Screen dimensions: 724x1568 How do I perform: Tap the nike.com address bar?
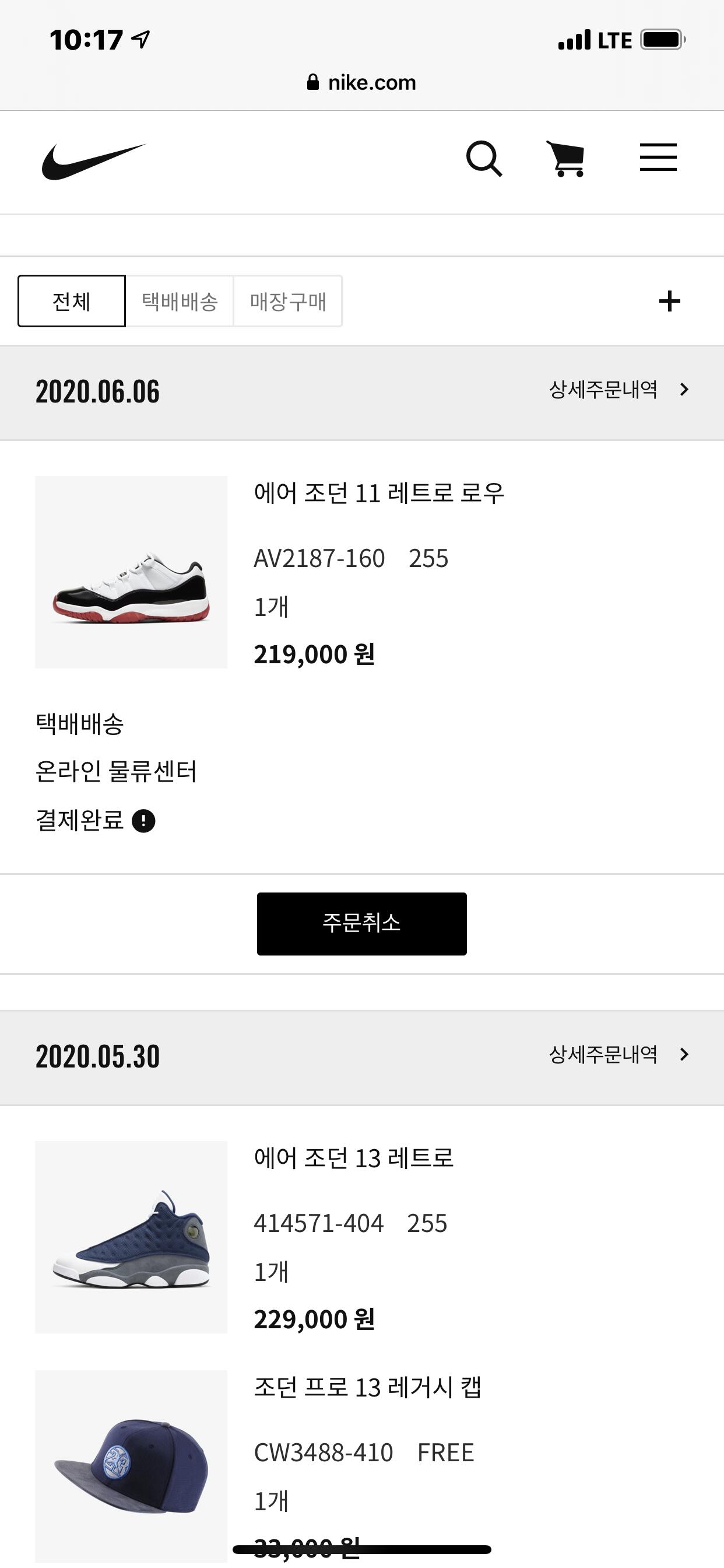[372, 83]
